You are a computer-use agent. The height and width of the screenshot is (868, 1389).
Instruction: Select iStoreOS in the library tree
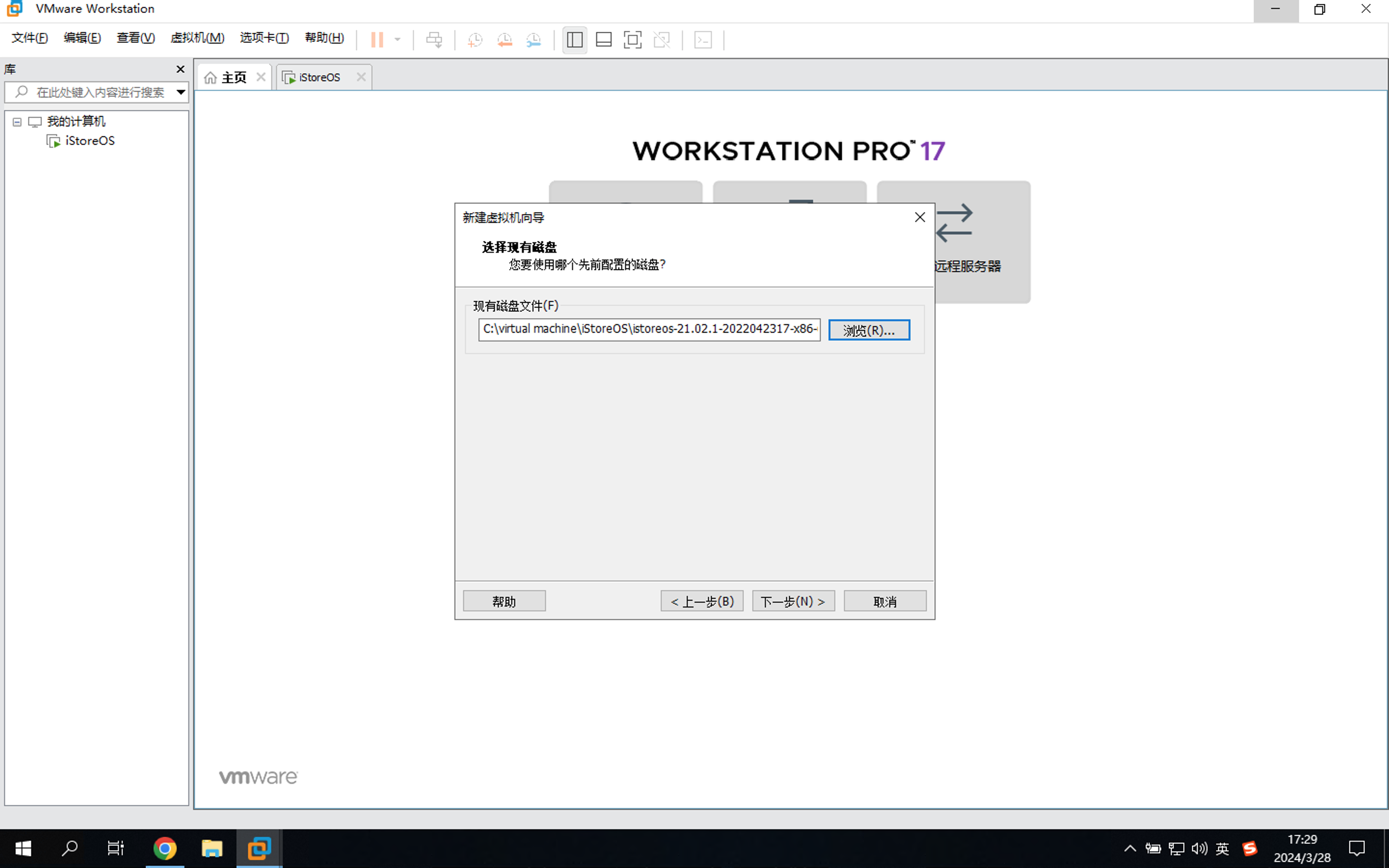coord(90,141)
